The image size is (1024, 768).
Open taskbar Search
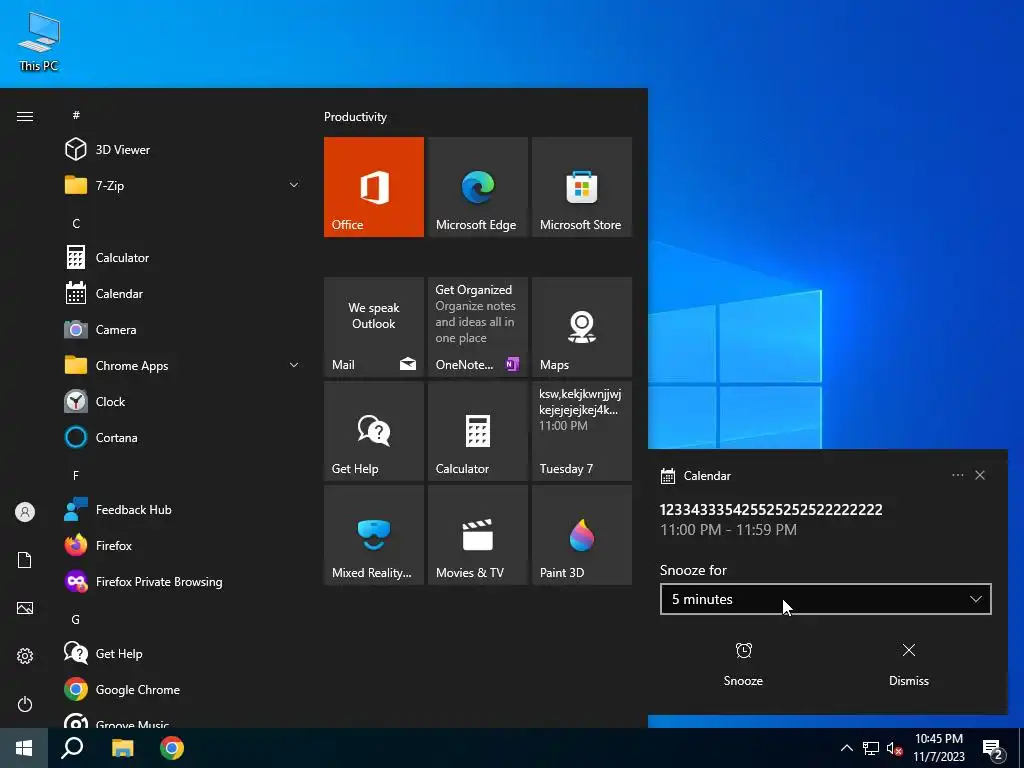[72, 748]
